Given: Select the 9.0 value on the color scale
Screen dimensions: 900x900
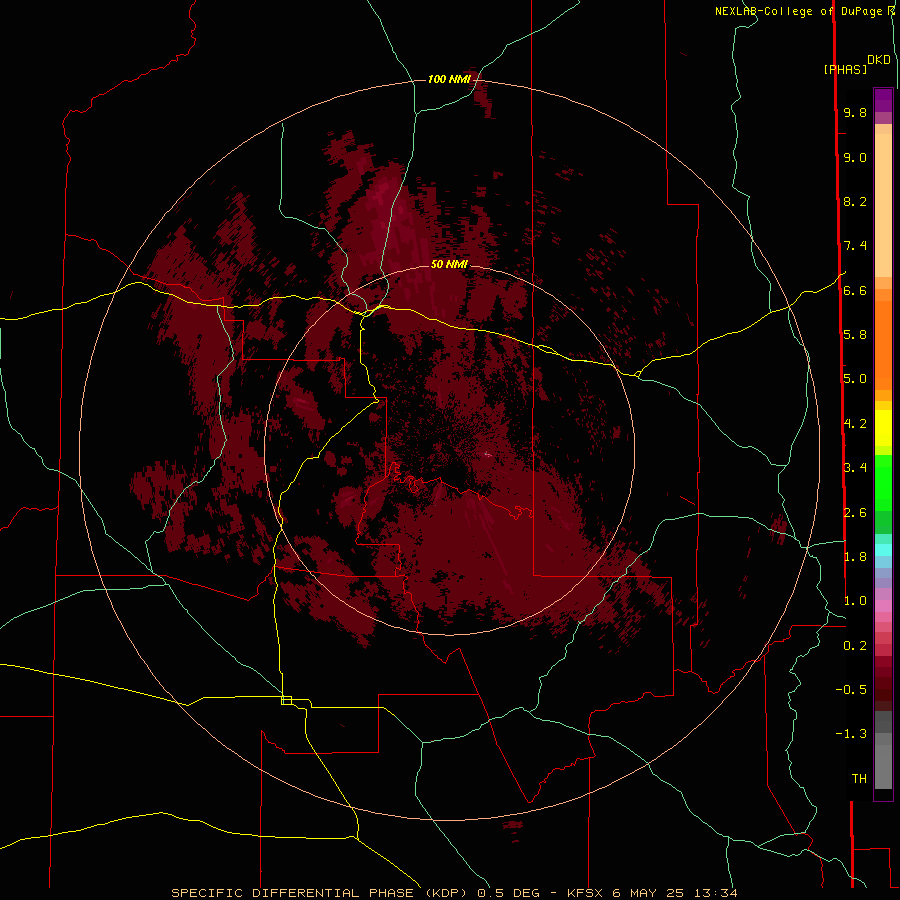Looking at the screenshot, I should (x=855, y=157).
